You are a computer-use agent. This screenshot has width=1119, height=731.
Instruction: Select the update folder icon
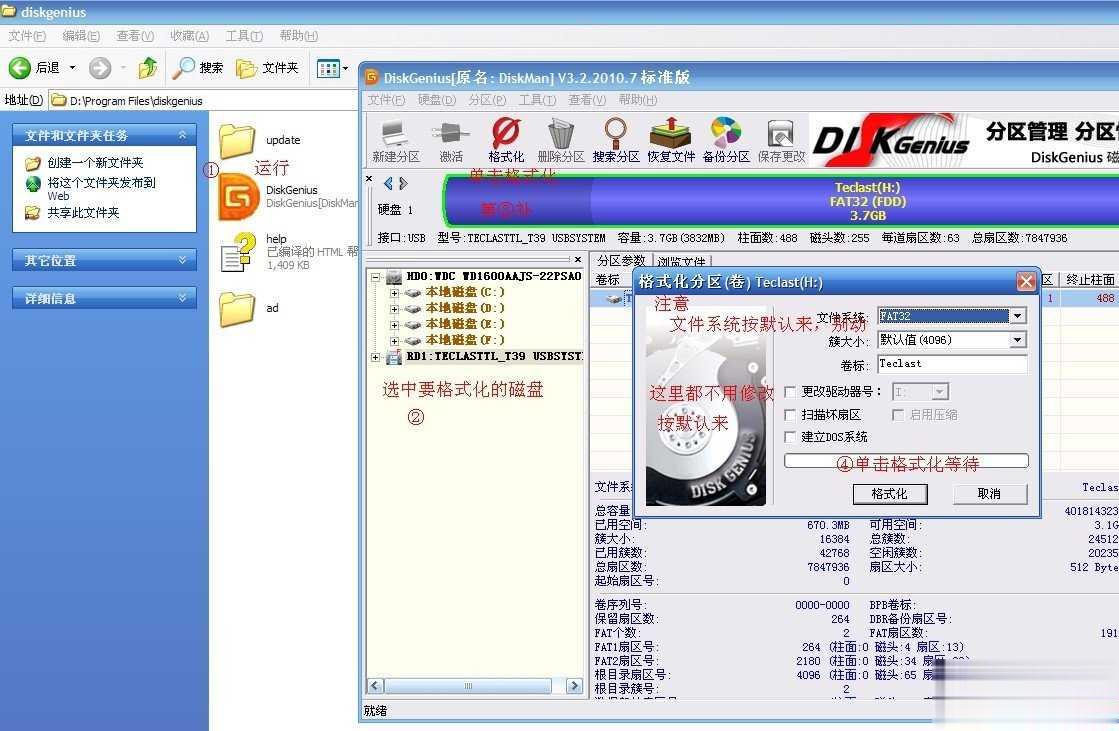coord(237,141)
